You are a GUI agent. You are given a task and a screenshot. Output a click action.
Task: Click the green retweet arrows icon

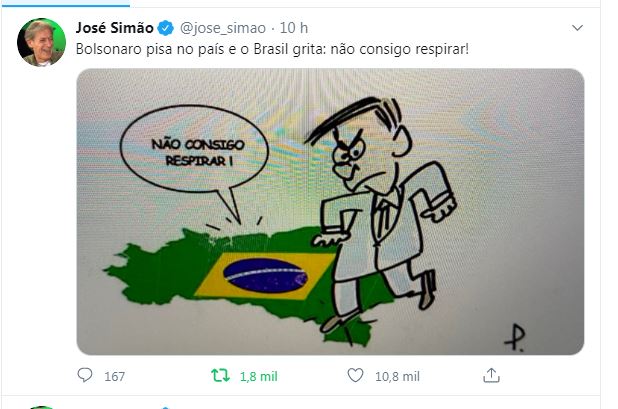(x=220, y=376)
